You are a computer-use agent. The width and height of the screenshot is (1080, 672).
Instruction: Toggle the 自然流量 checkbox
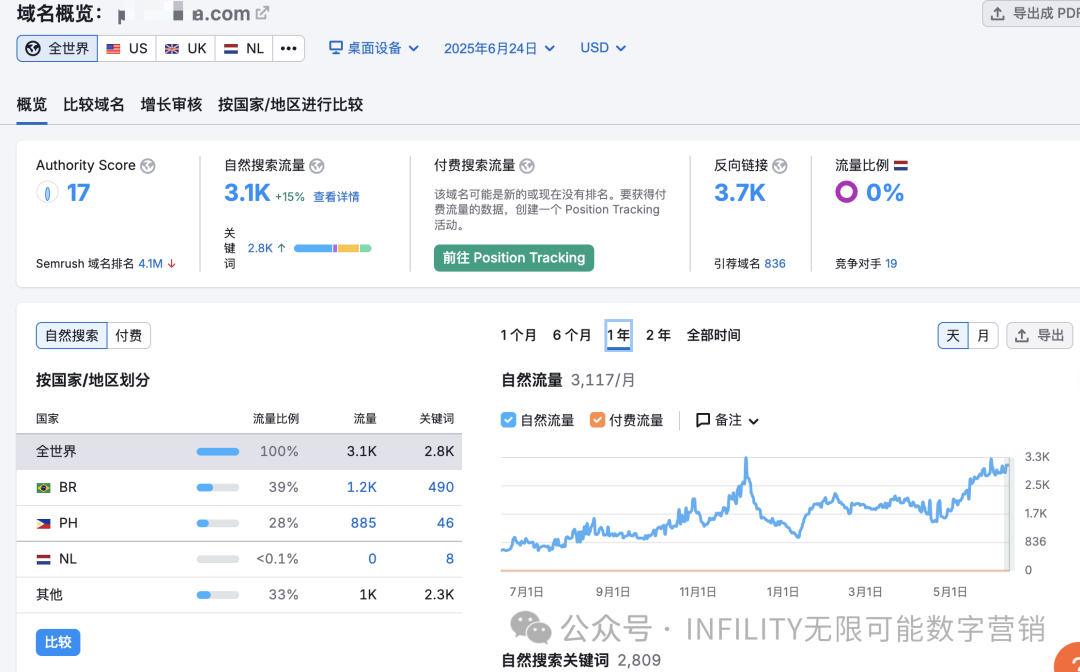point(508,420)
